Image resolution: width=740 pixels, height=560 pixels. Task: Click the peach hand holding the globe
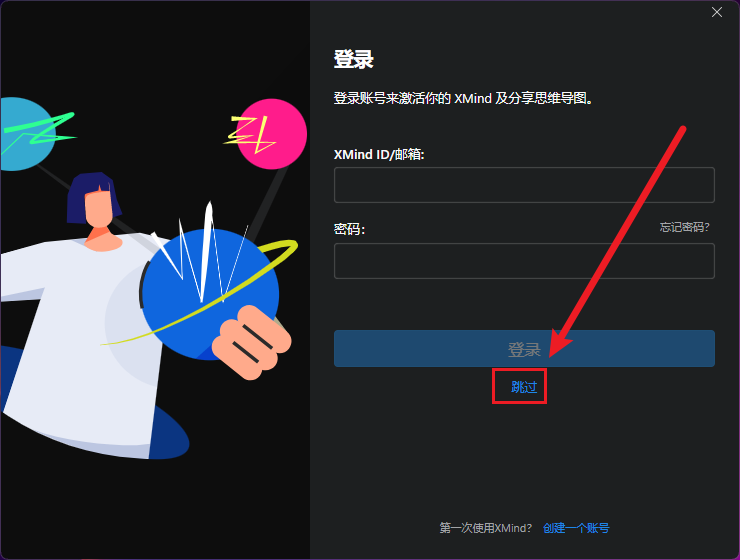(x=251, y=342)
